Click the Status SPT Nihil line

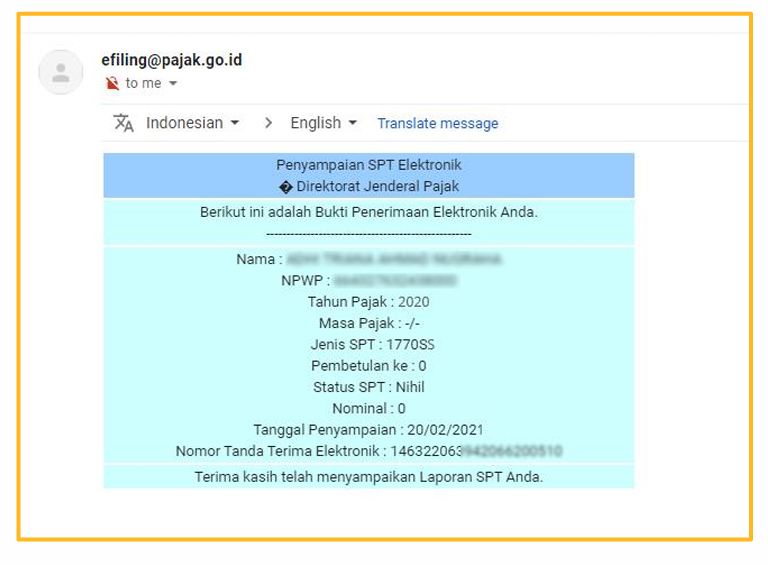pos(369,387)
